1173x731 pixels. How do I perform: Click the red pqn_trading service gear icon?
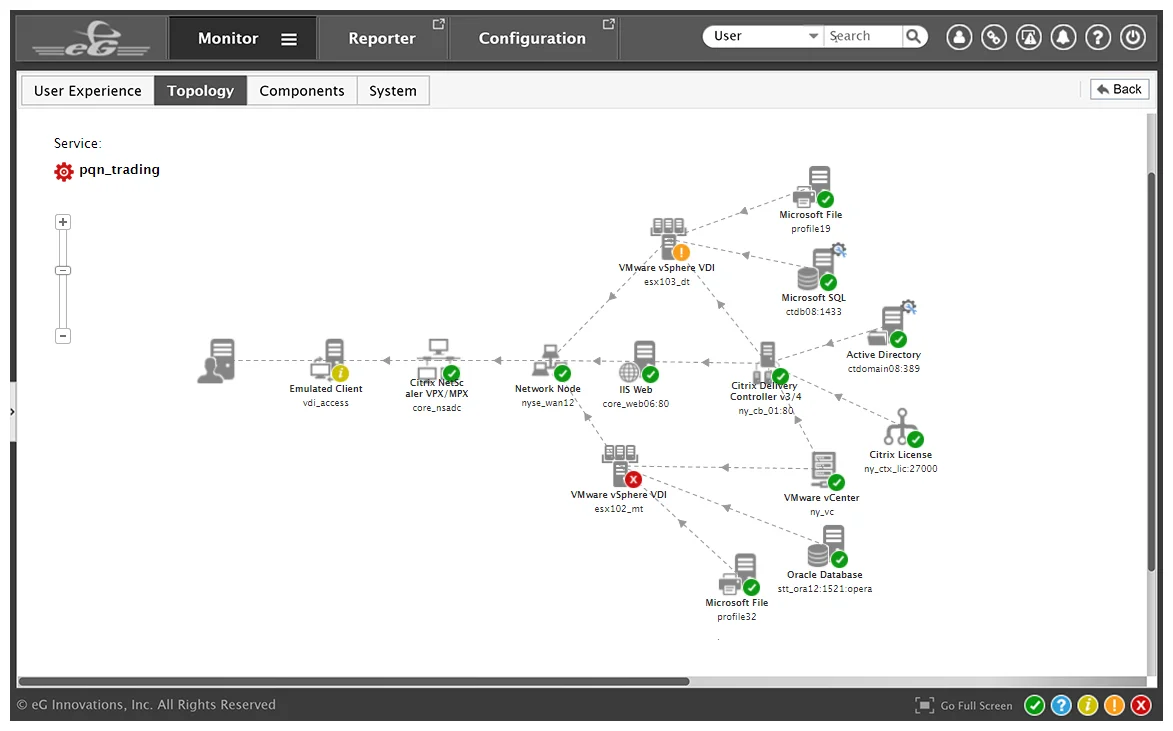64,171
